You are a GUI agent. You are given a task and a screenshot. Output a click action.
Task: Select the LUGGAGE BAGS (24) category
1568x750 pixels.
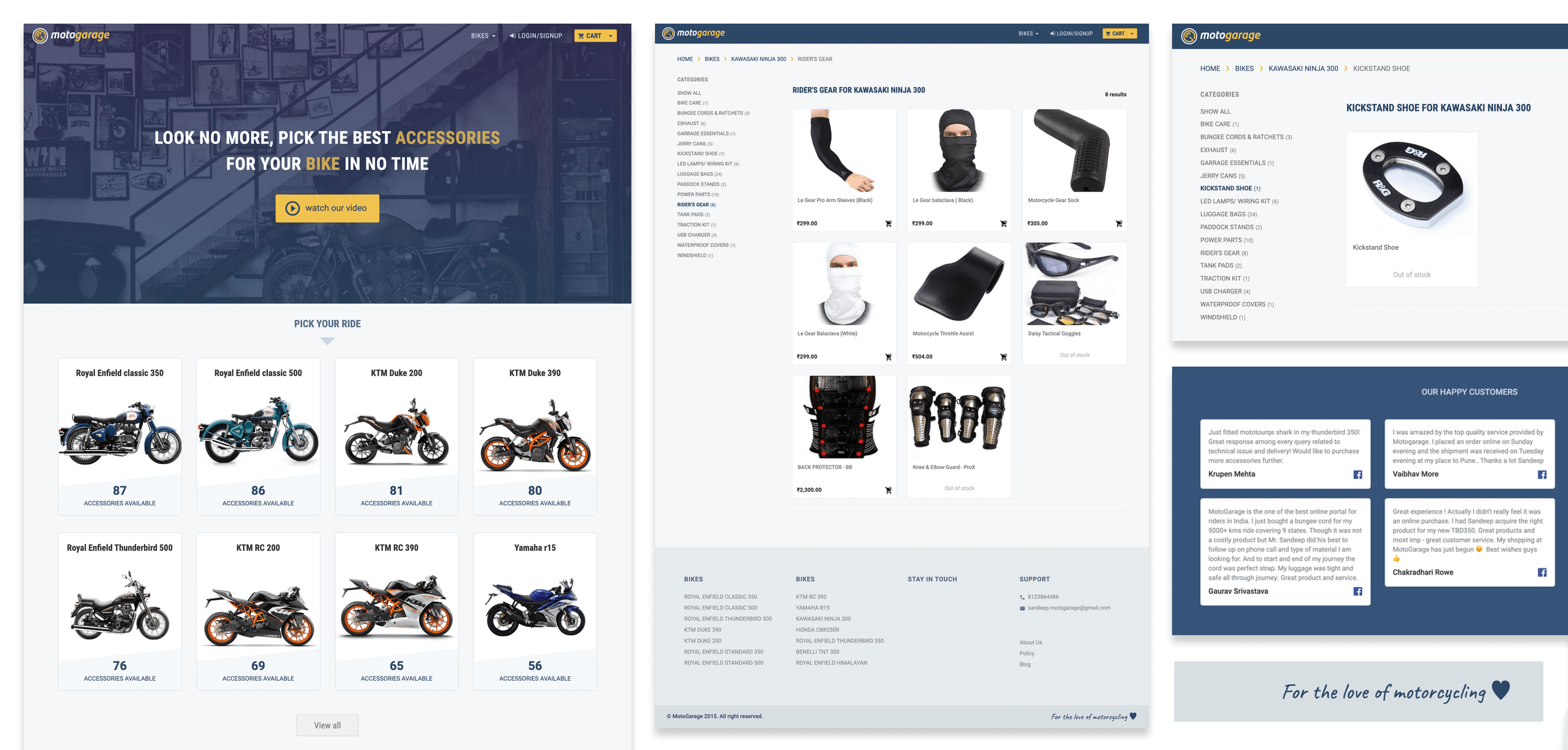tap(699, 174)
